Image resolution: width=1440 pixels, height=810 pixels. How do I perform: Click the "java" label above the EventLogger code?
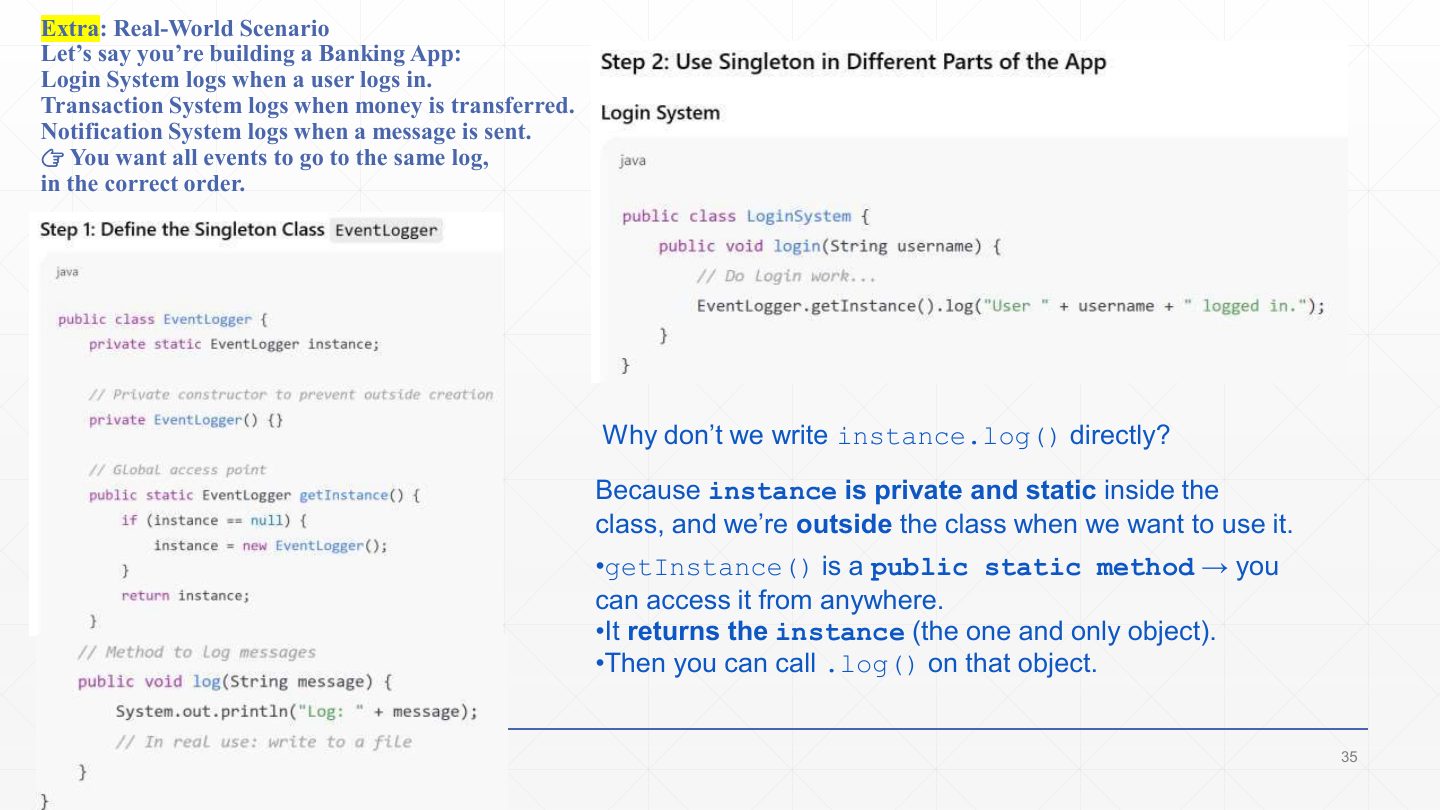tap(68, 272)
